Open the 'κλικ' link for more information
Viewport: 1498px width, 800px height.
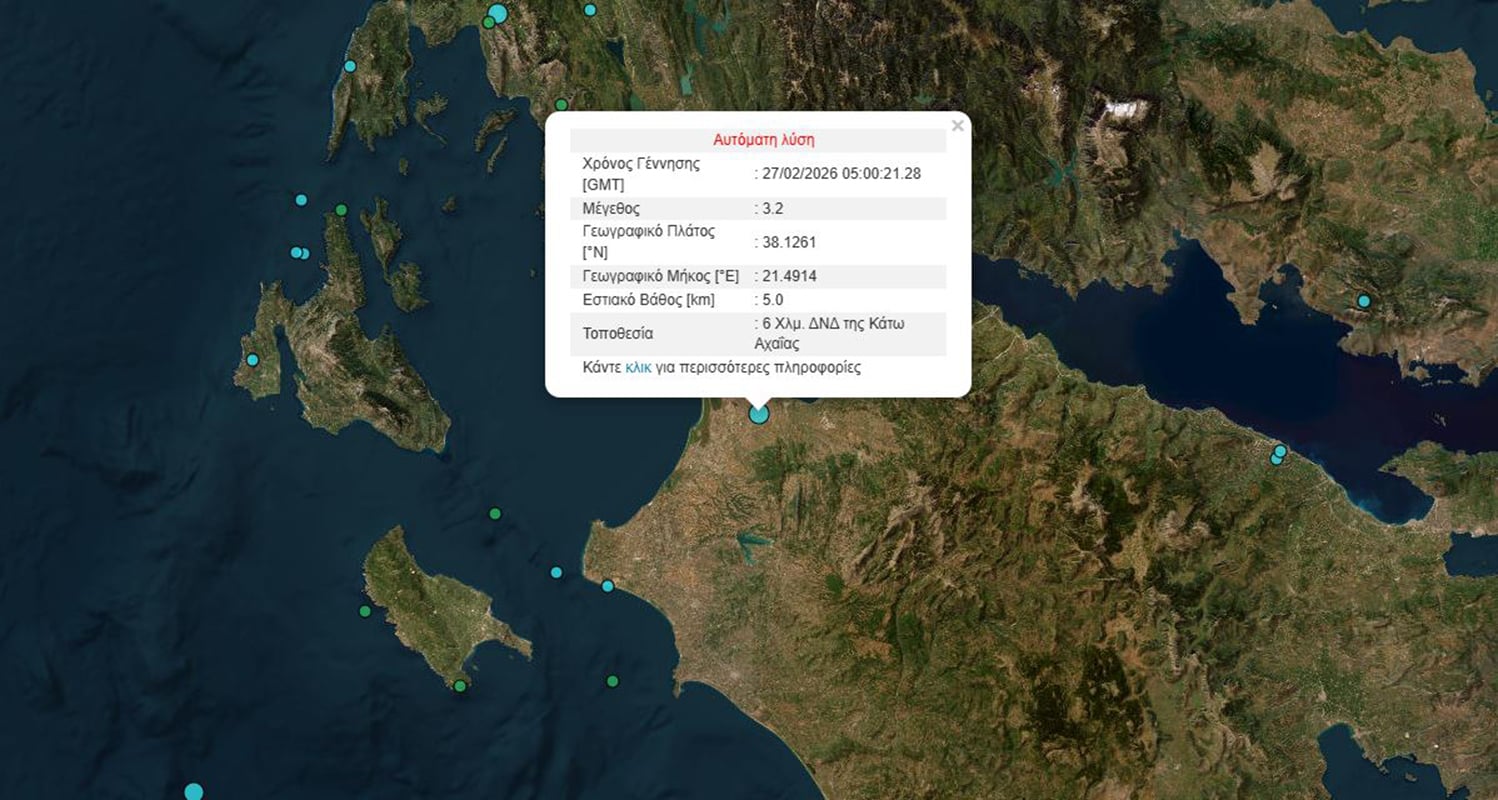coord(638,368)
